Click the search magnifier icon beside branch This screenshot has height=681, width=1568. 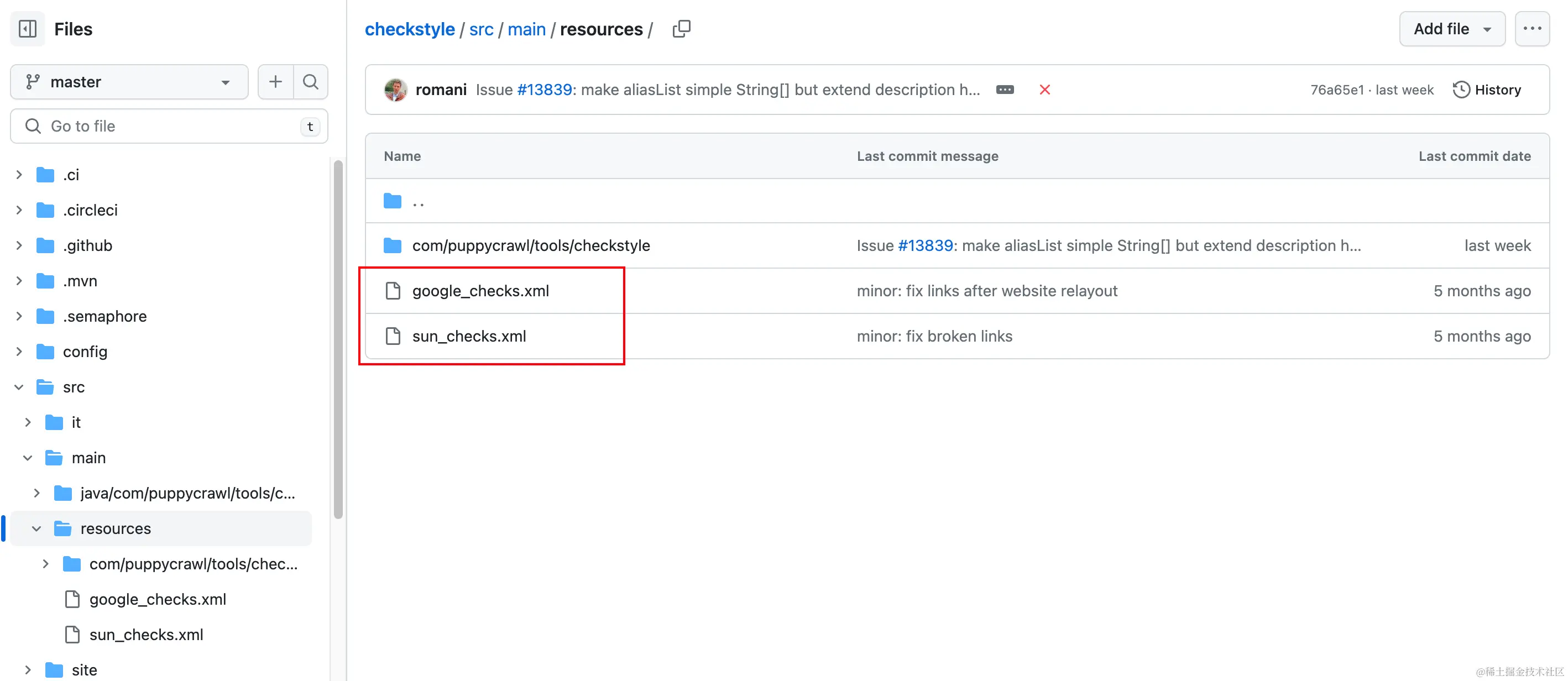click(x=310, y=82)
